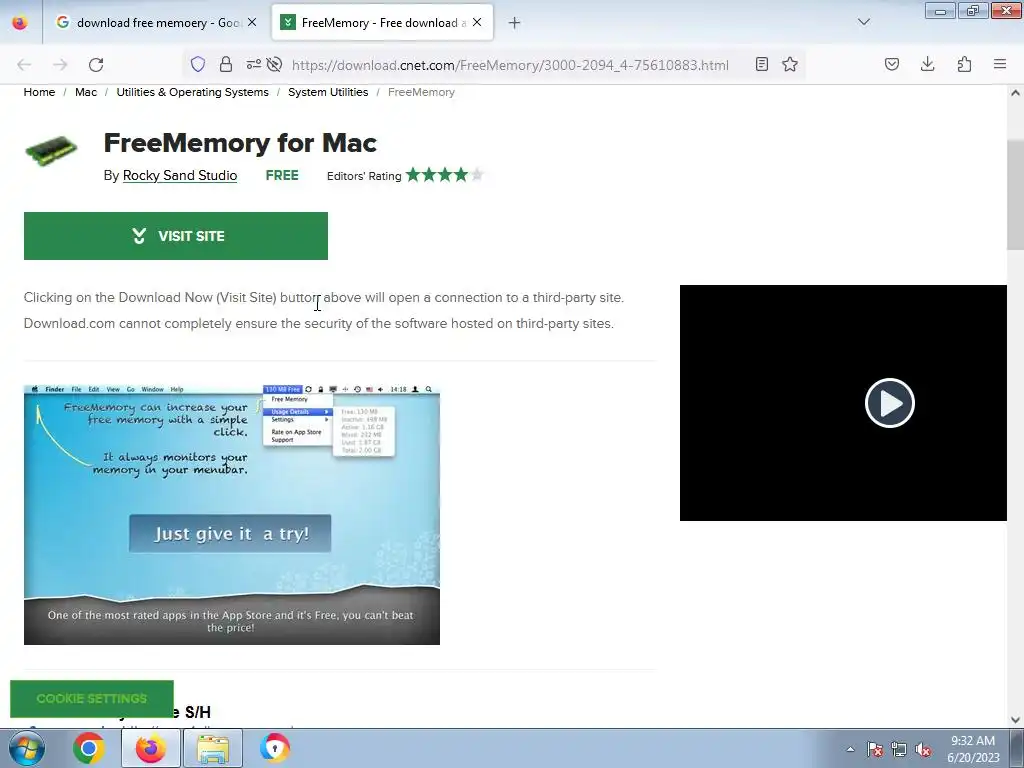Launch Chrome from the taskbar
The width and height of the screenshot is (1024, 768).
tap(89, 748)
